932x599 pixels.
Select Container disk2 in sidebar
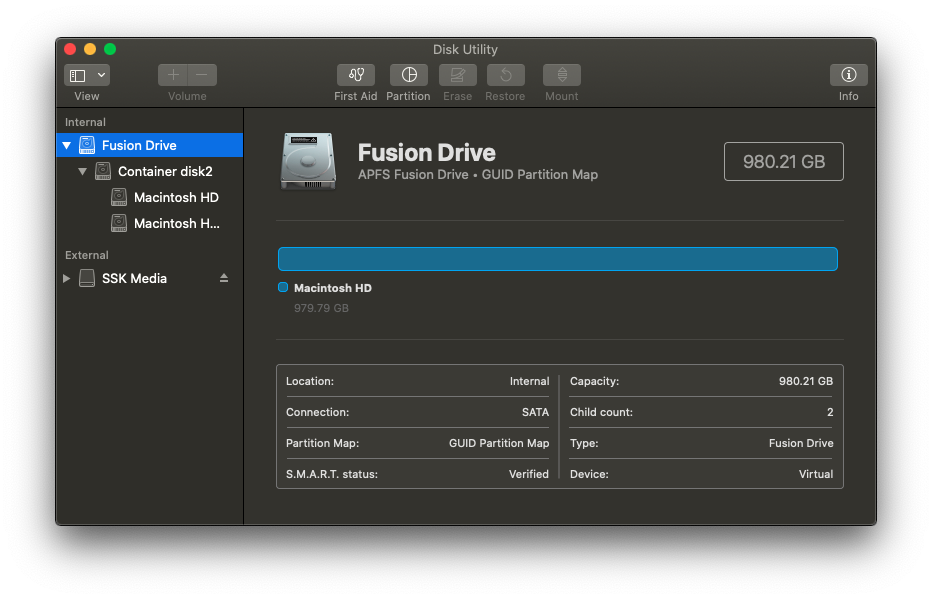click(165, 172)
